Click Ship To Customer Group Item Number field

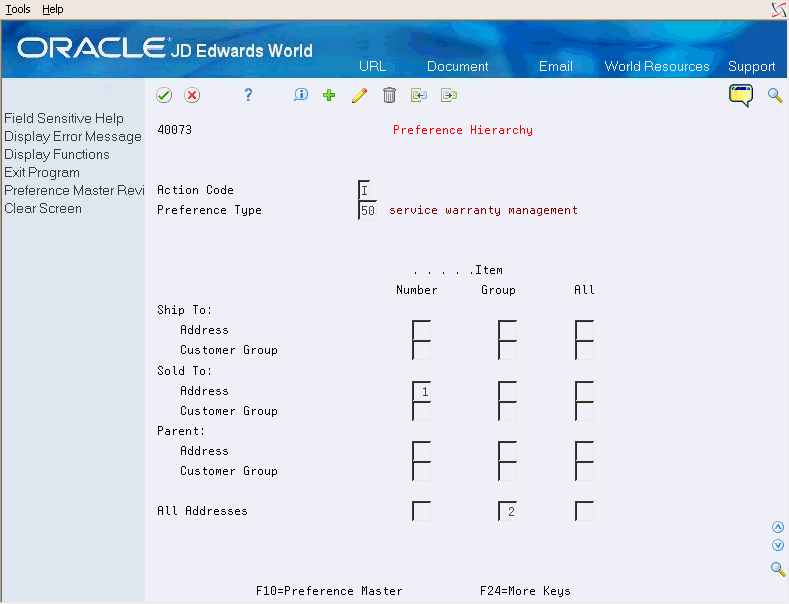421,350
